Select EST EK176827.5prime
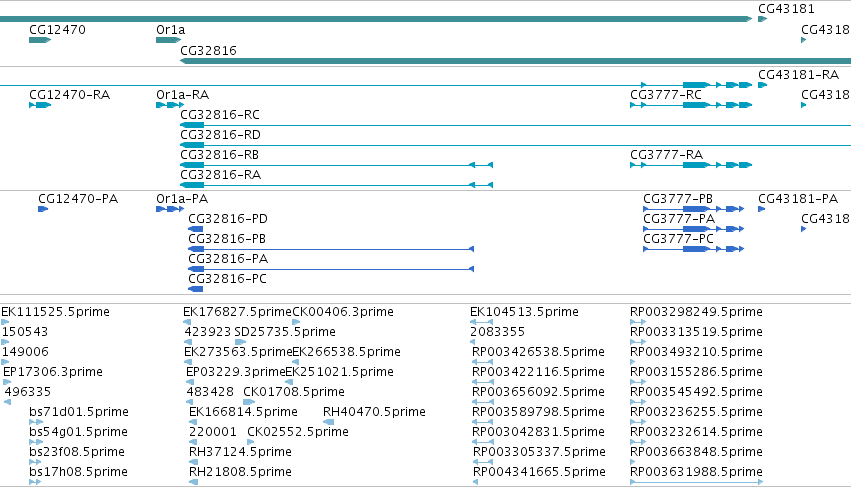This screenshot has width=851, height=487. [237, 312]
